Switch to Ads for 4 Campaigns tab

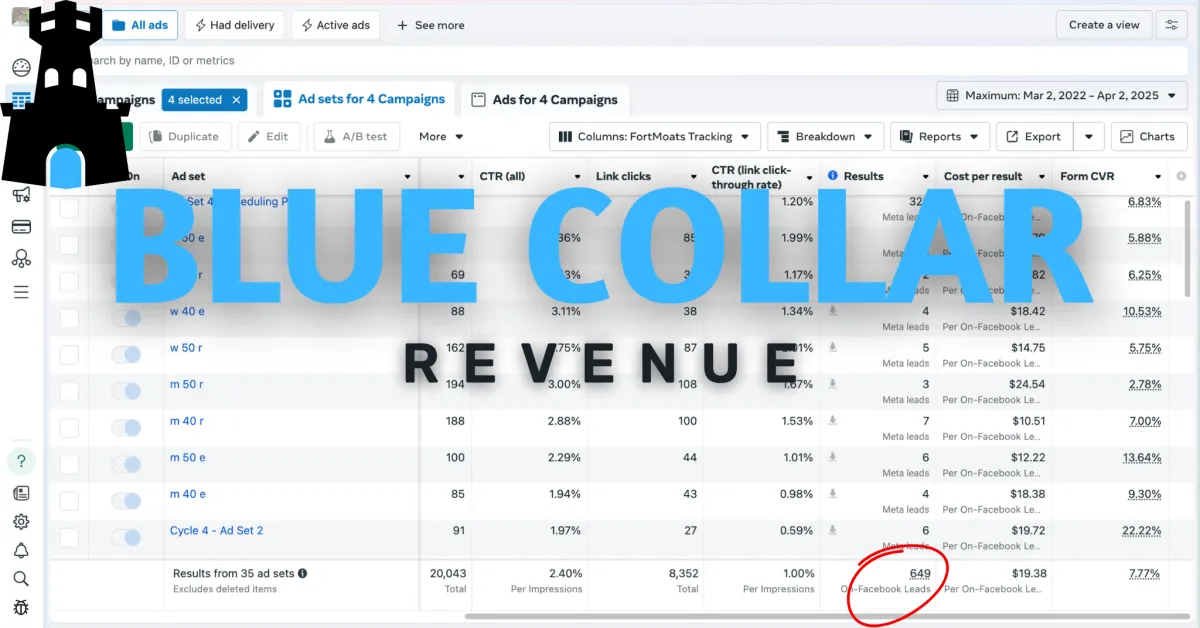pyautogui.click(x=545, y=99)
